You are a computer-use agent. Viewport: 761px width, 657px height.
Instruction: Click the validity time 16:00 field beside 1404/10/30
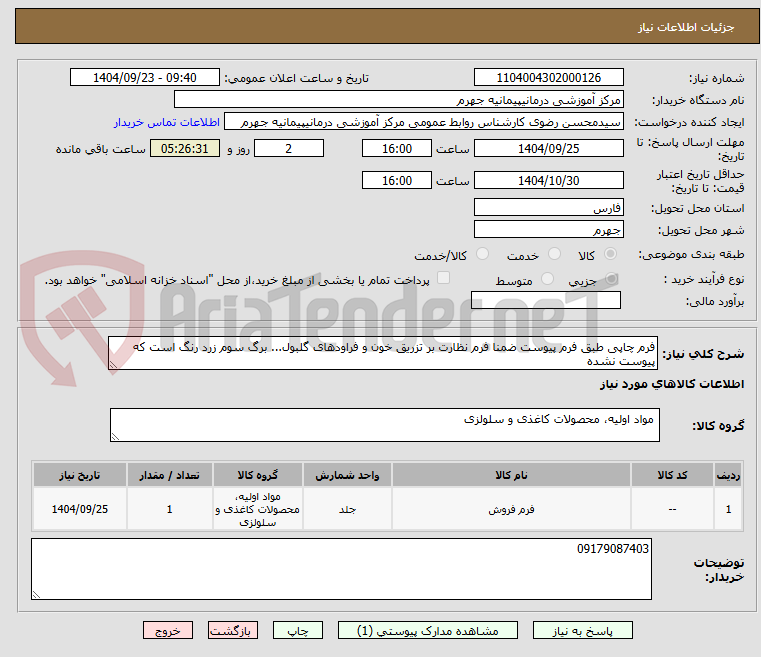click(397, 180)
